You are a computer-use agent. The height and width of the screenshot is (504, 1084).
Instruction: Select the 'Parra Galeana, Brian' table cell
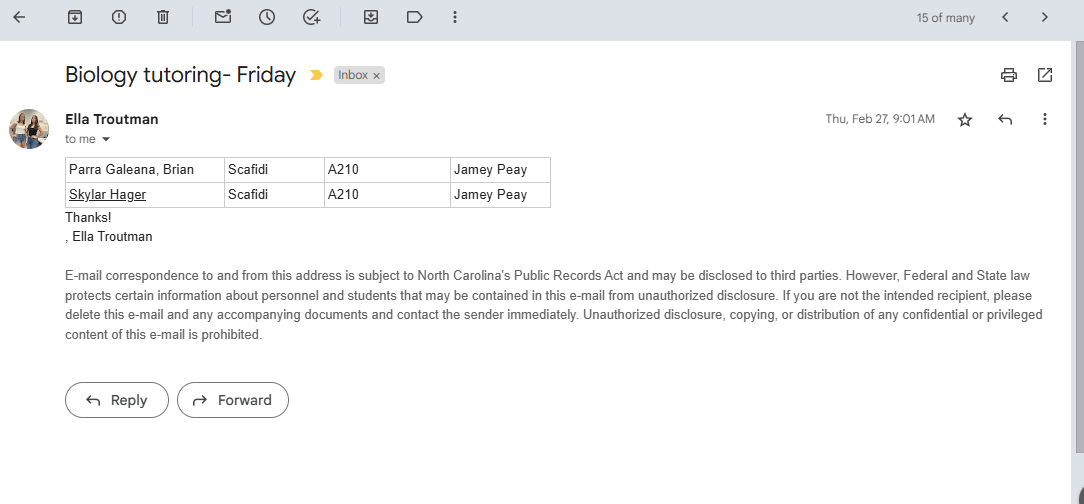tap(145, 169)
